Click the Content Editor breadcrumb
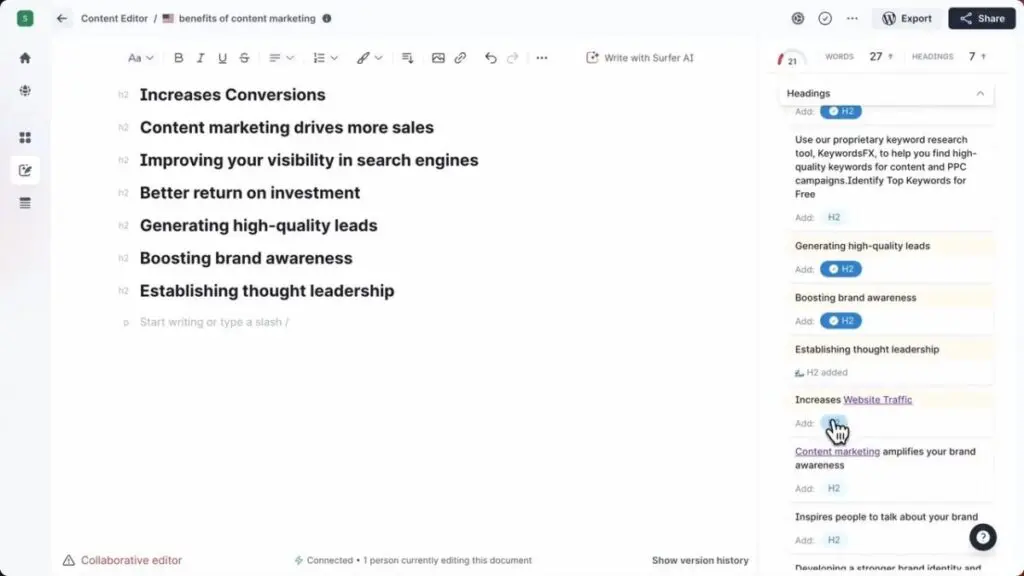The image size is (1024, 576). coord(114,18)
